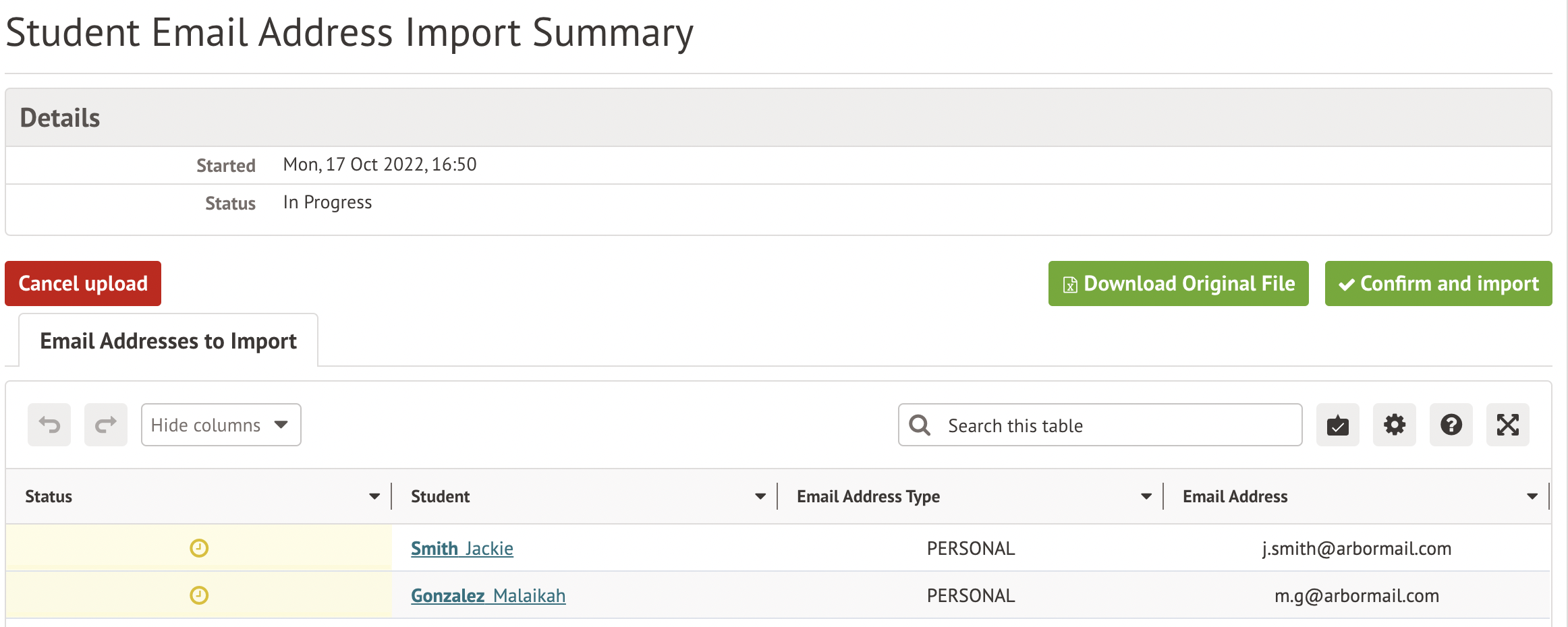Image resolution: width=1568 pixels, height=627 pixels.
Task: Click the undo arrow icon
Action: [x=49, y=425]
